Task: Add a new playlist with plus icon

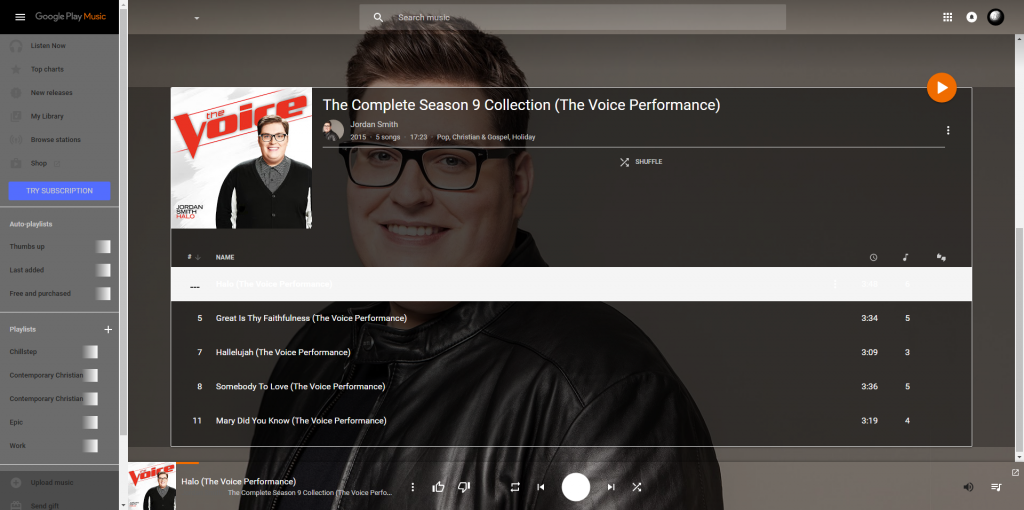Action: point(108,330)
